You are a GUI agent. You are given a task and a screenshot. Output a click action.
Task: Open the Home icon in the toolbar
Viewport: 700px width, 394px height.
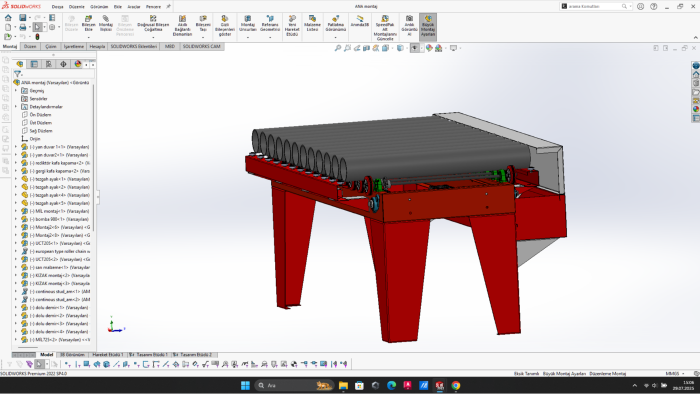tap(8, 17)
